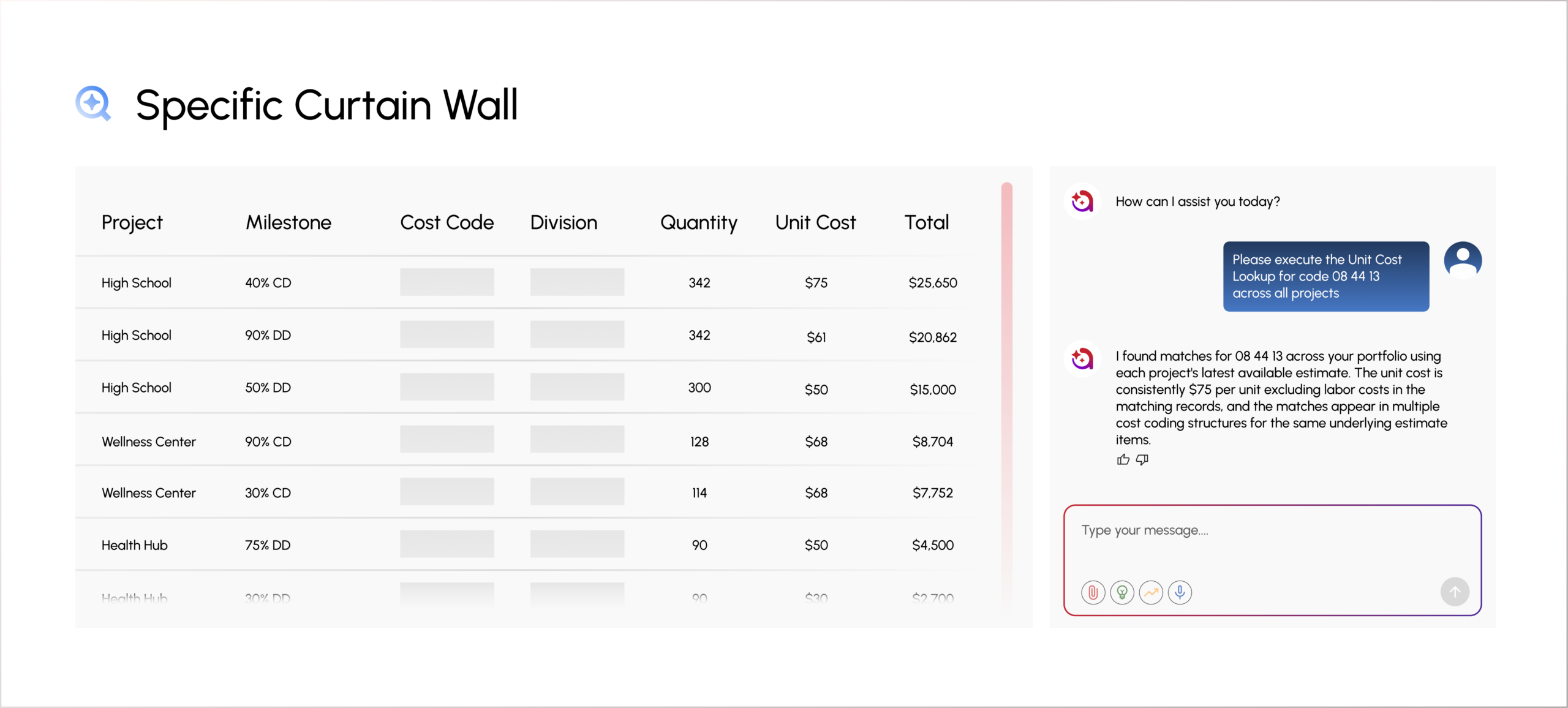This screenshot has height=708, width=1568.
Task: Click the blue Unit Cost Lookup message bubble
Action: [x=1326, y=276]
